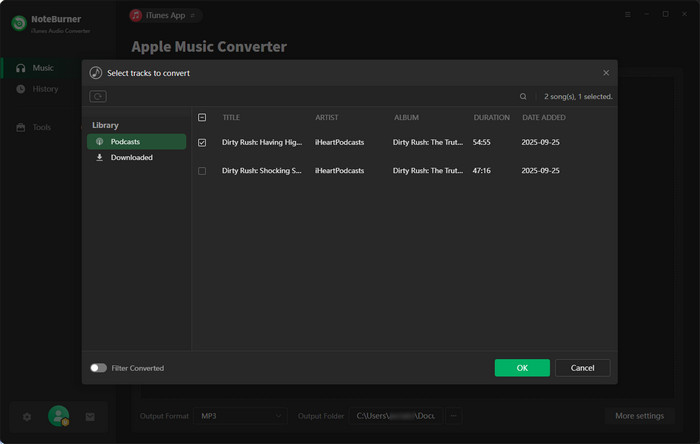
Task: Click the Cancel button
Action: click(582, 368)
